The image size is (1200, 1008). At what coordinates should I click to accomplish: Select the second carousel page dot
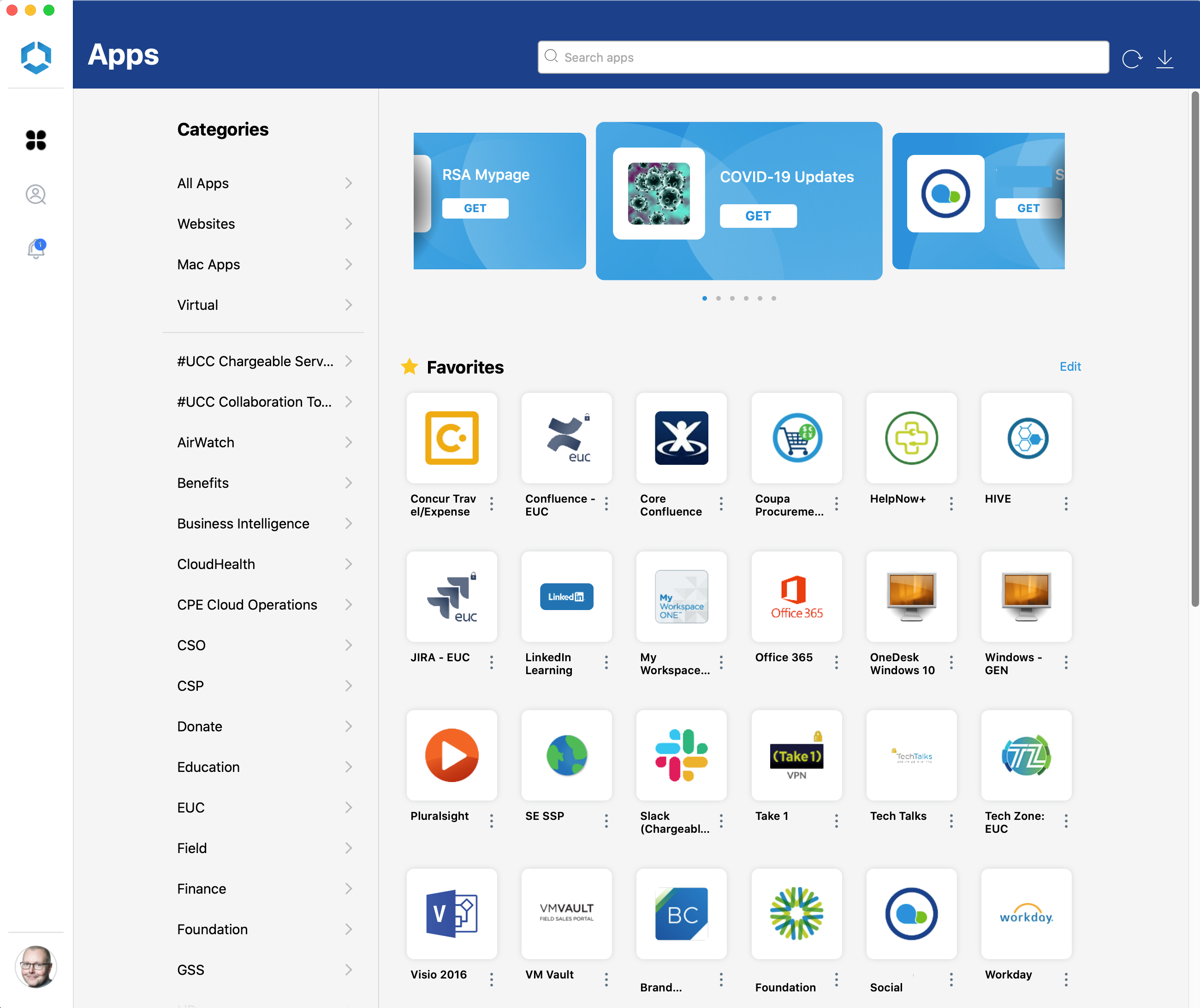718,298
